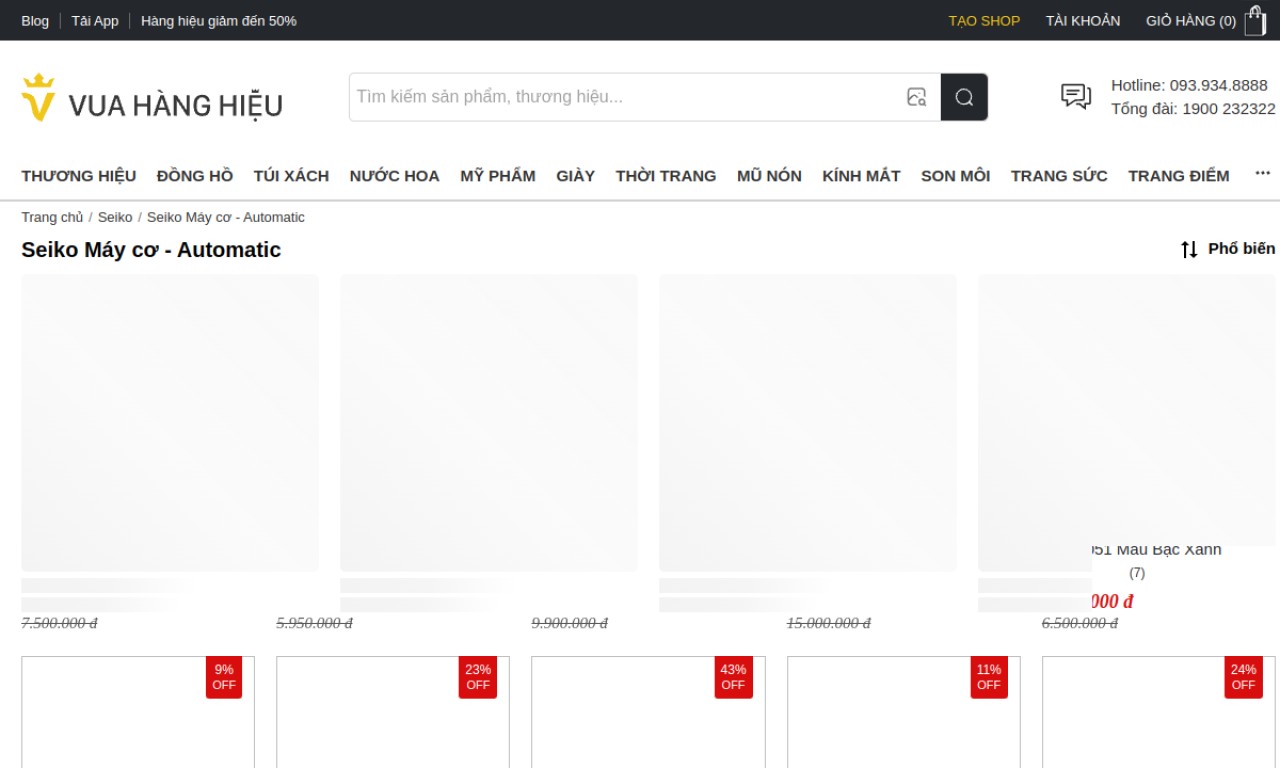
Task: Click the 24% OFF badge product card
Action: 1159,711
